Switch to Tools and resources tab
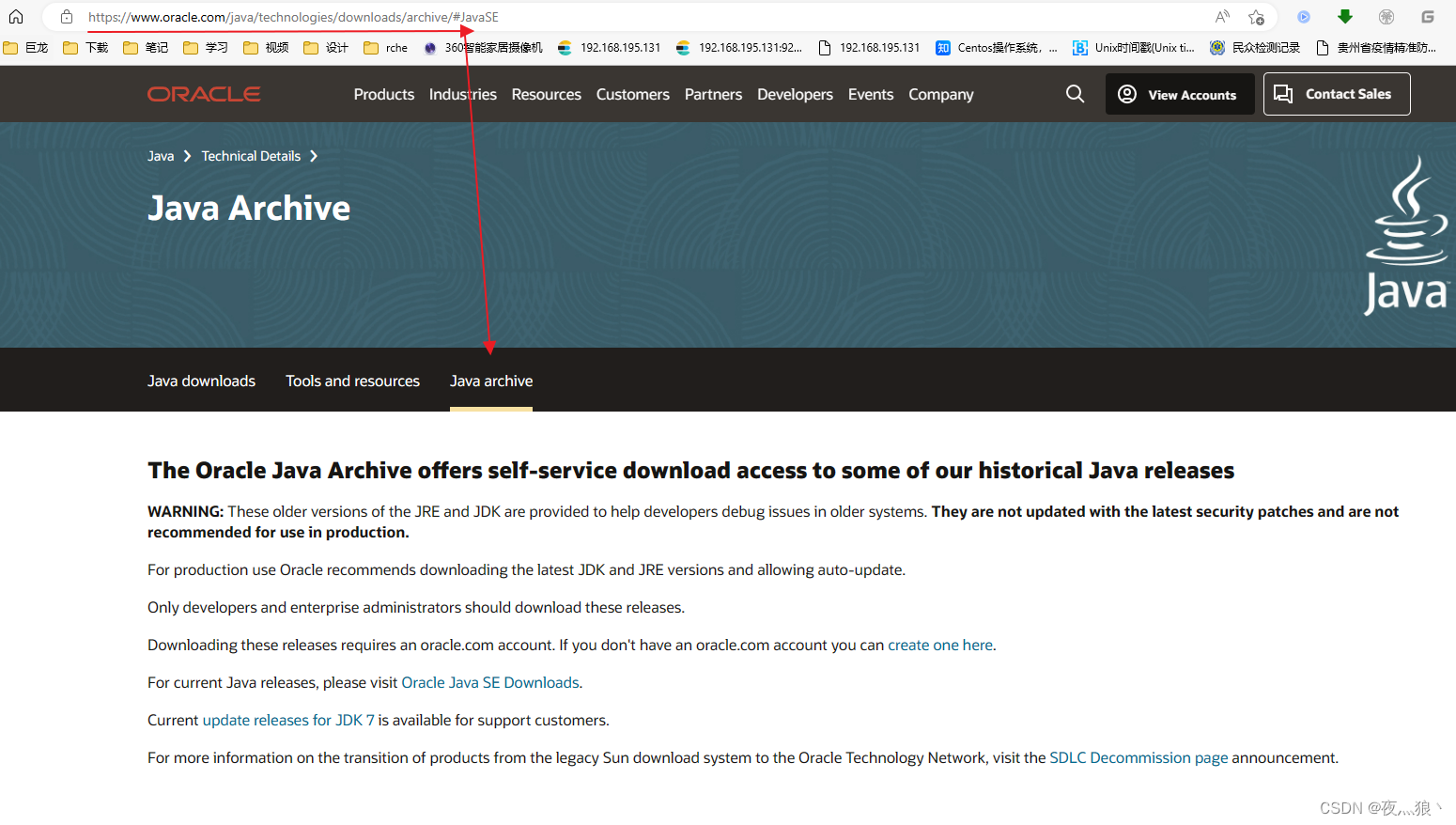This screenshot has height=825, width=1456. pyautogui.click(x=353, y=381)
